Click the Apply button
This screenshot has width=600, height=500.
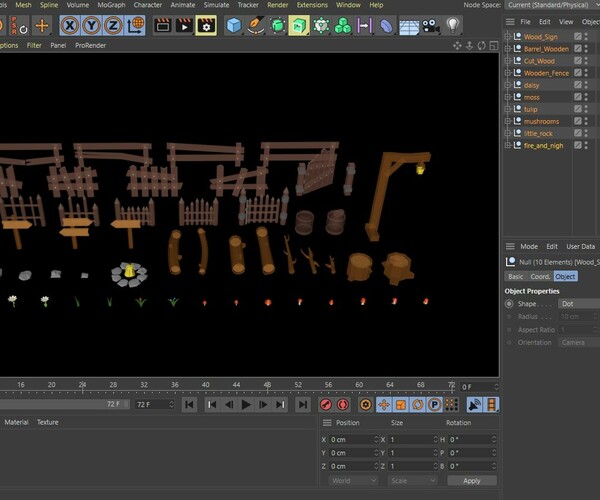(x=471, y=480)
